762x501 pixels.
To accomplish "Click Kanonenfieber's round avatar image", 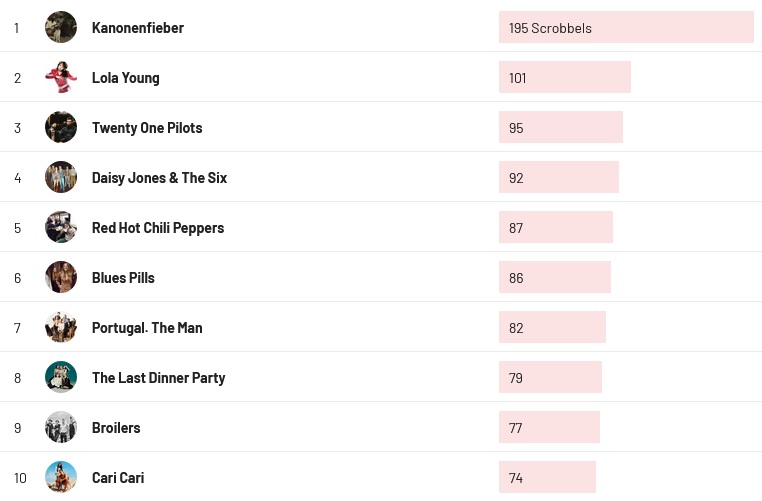I will (61, 27).
